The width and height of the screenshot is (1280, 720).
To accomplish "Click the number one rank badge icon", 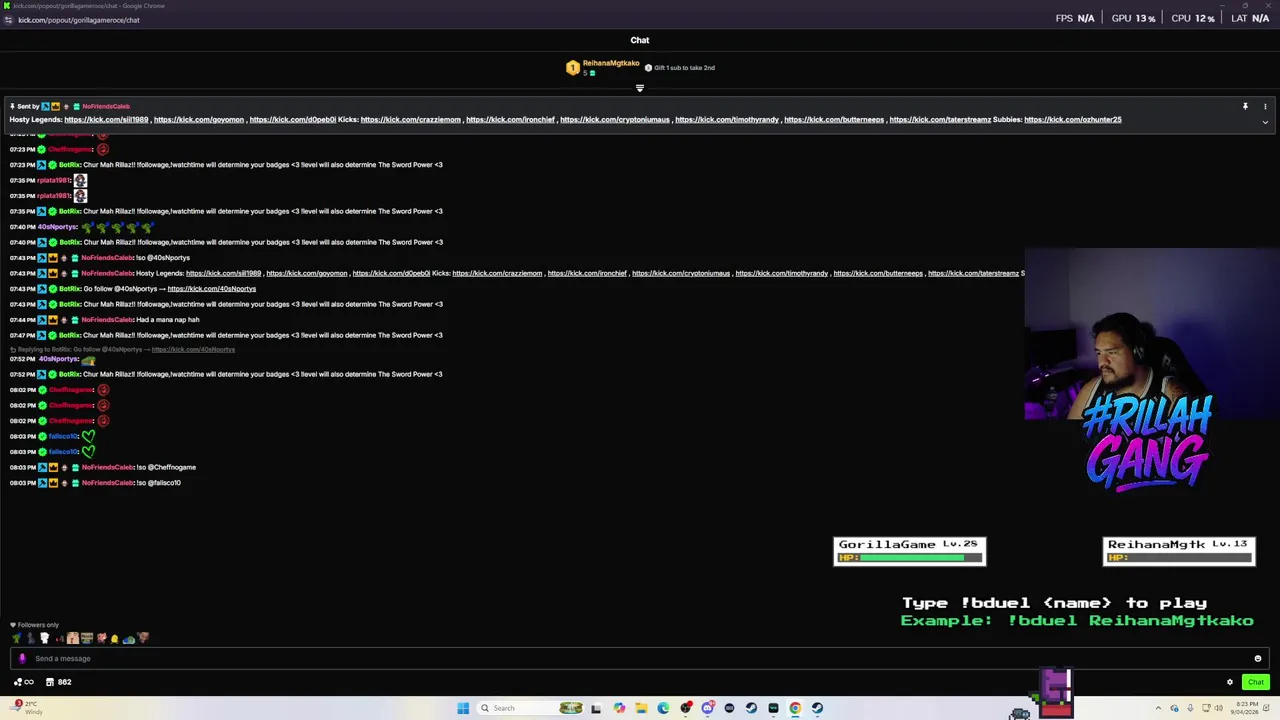I will pyautogui.click(x=572, y=68).
